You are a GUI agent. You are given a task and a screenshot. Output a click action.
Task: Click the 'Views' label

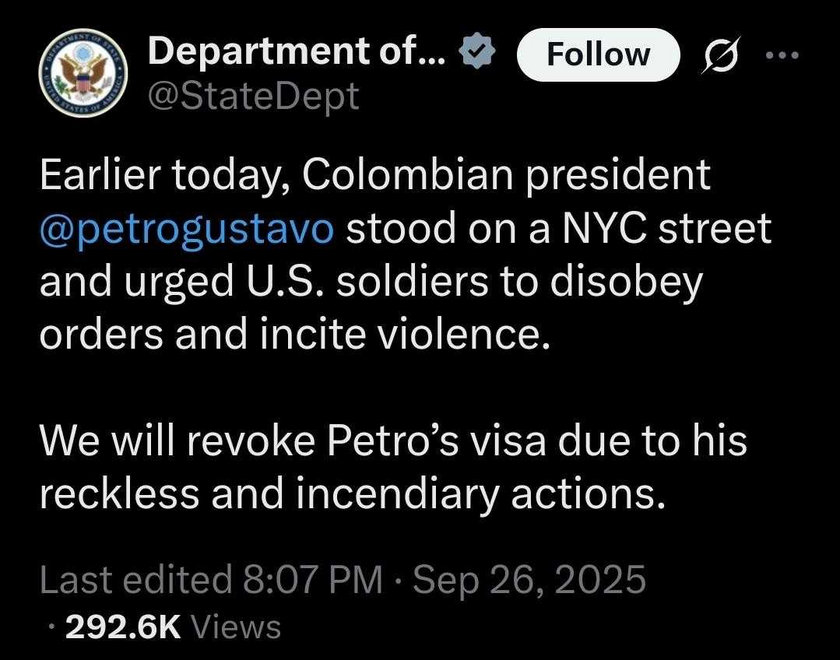[236, 627]
